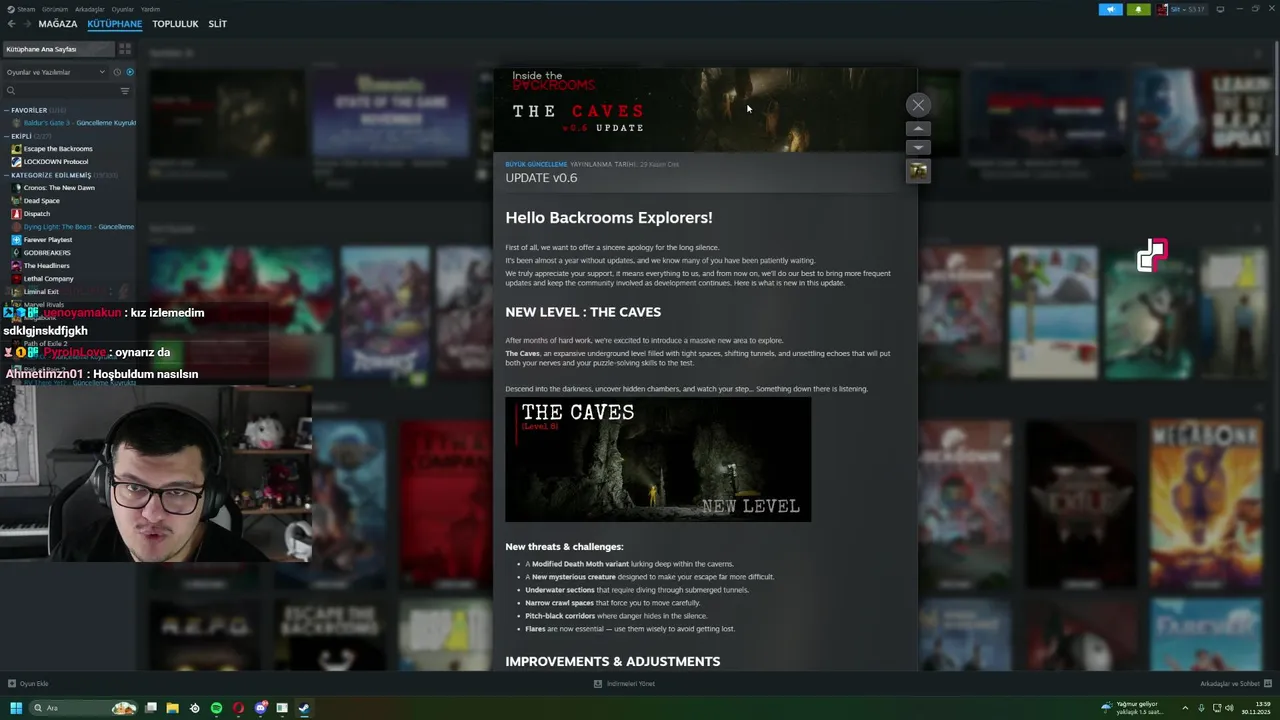
Task: Click the Windows taskbar search box
Action: point(82,708)
